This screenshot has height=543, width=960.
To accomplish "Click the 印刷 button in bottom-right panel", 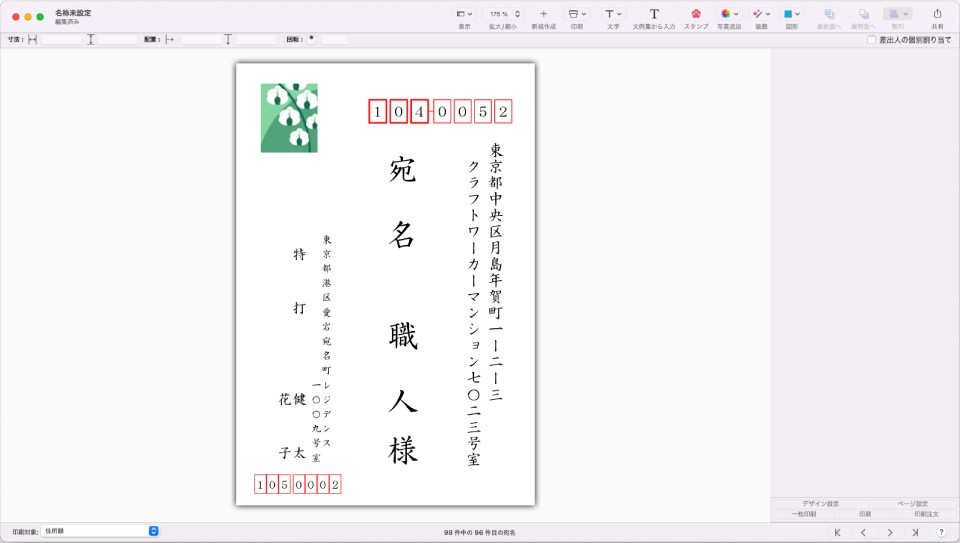I will [864, 514].
